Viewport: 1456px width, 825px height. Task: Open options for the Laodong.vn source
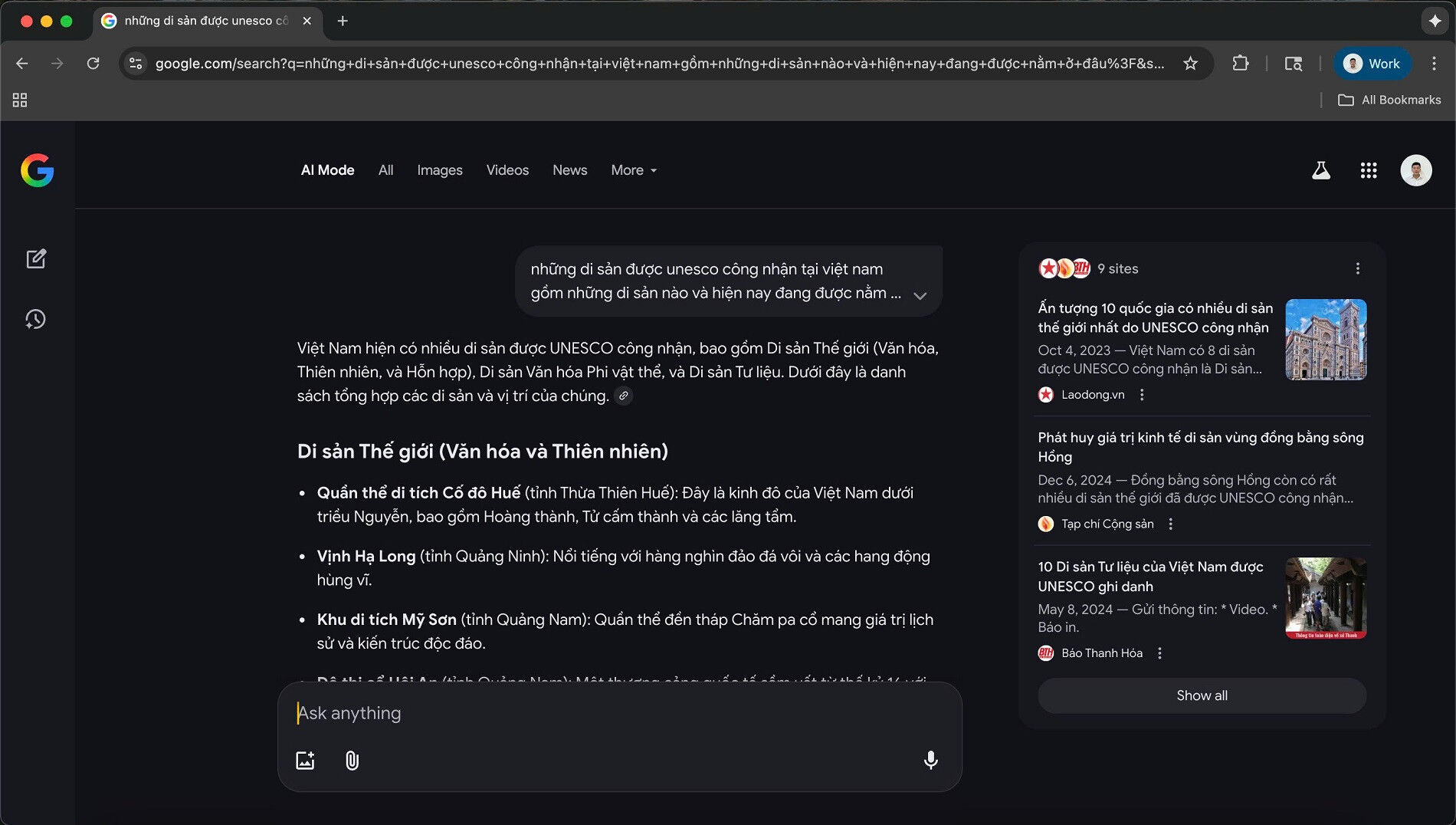[1142, 394]
